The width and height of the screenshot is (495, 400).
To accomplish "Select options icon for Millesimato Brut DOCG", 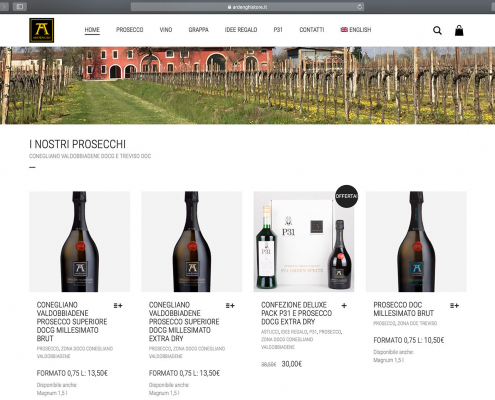I will pos(118,305).
